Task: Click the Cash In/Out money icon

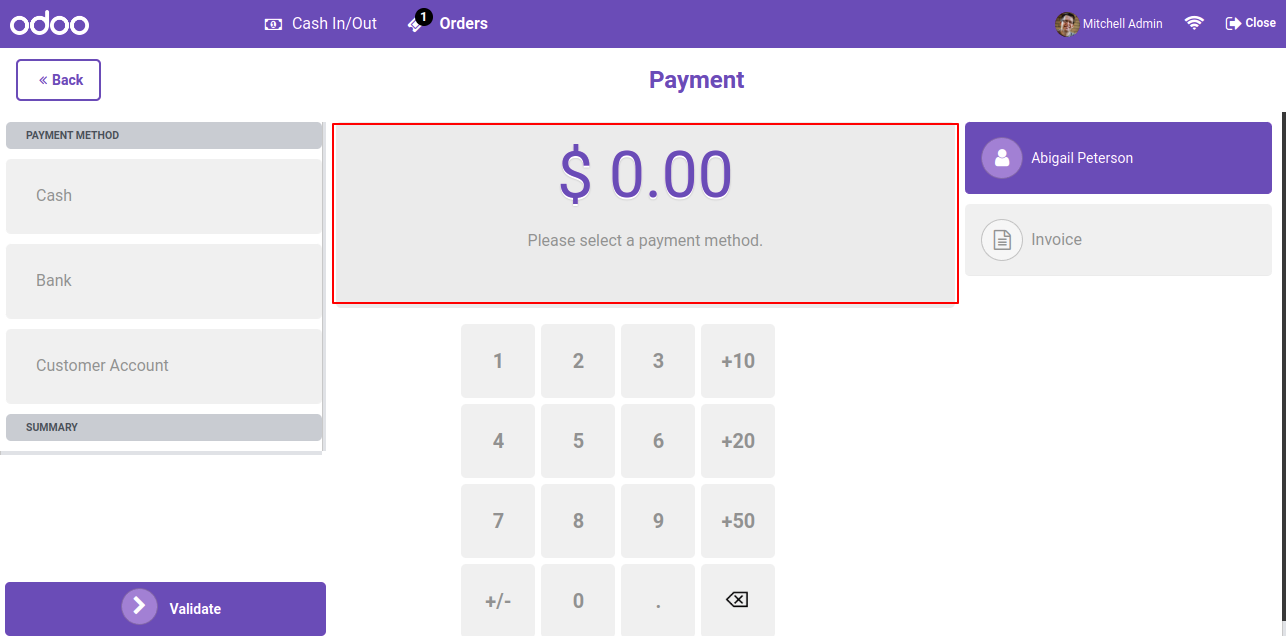Action: point(273,24)
